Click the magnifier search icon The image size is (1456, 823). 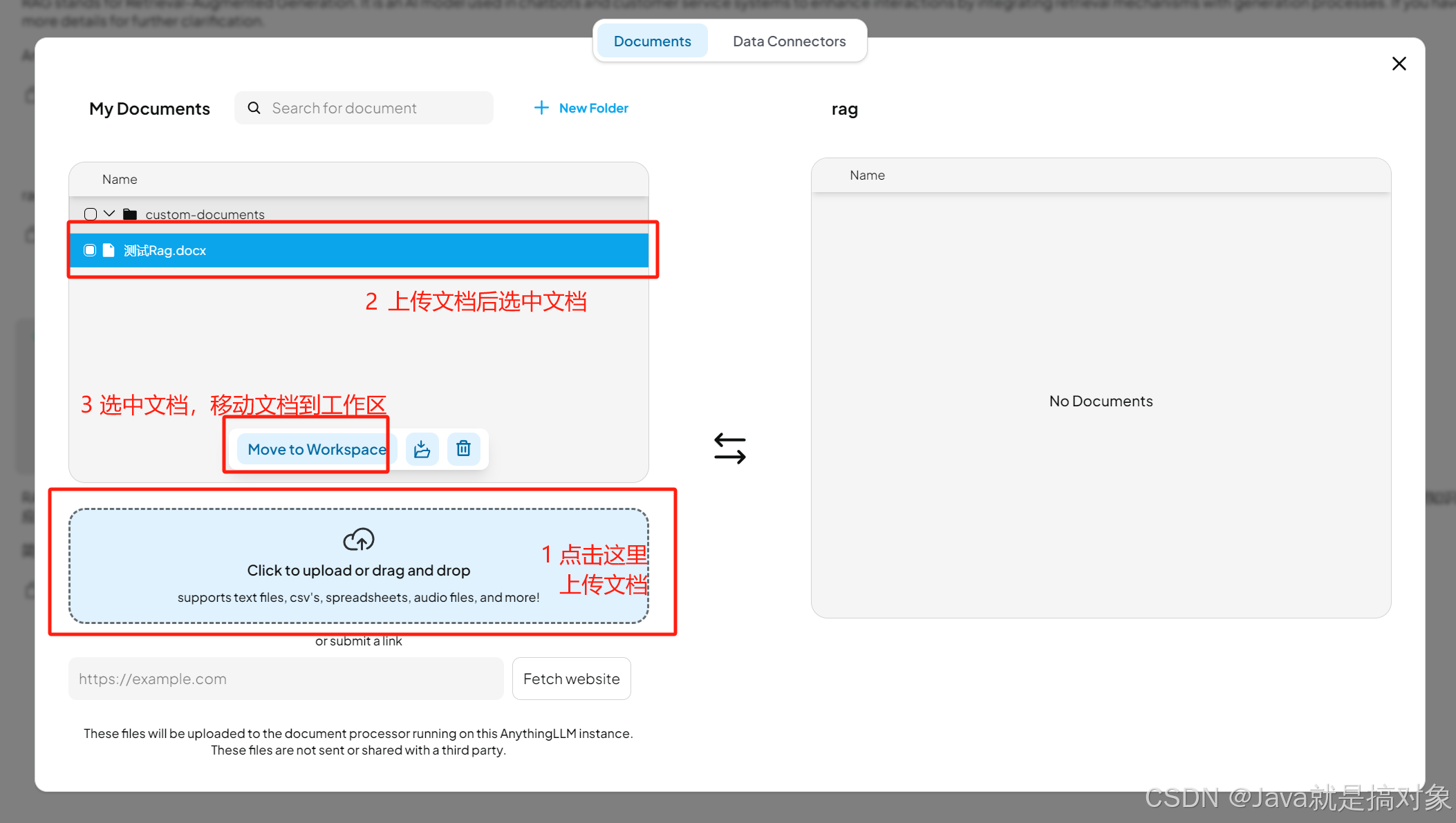coord(254,108)
